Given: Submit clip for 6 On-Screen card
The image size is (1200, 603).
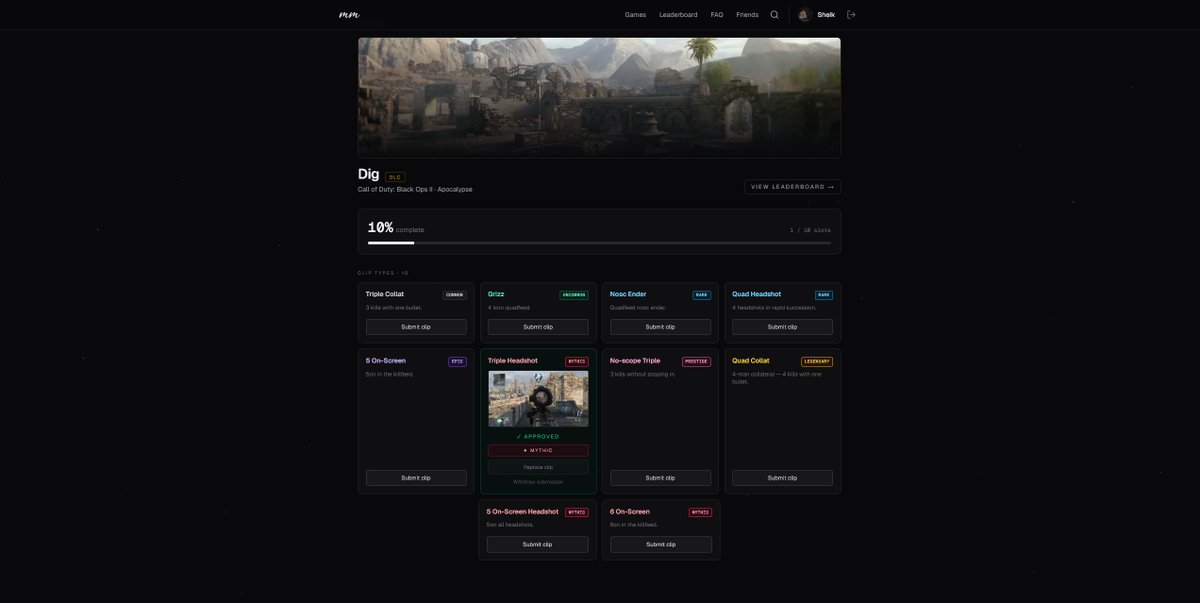Looking at the screenshot, I should click(x=661, y=545).
